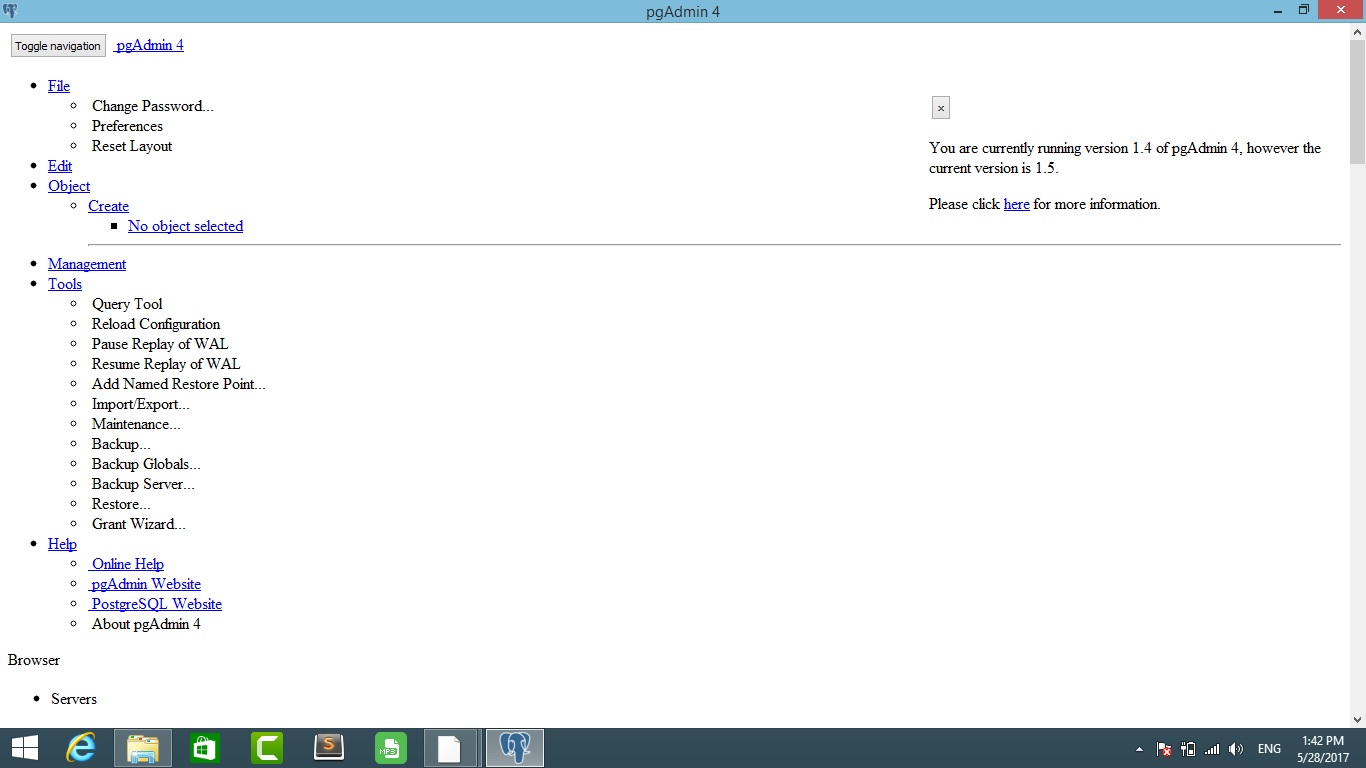Viewport: 1366px width, 768px height.
Task: Open Sublime Text from the taskbar
Action: coord(329,748)
